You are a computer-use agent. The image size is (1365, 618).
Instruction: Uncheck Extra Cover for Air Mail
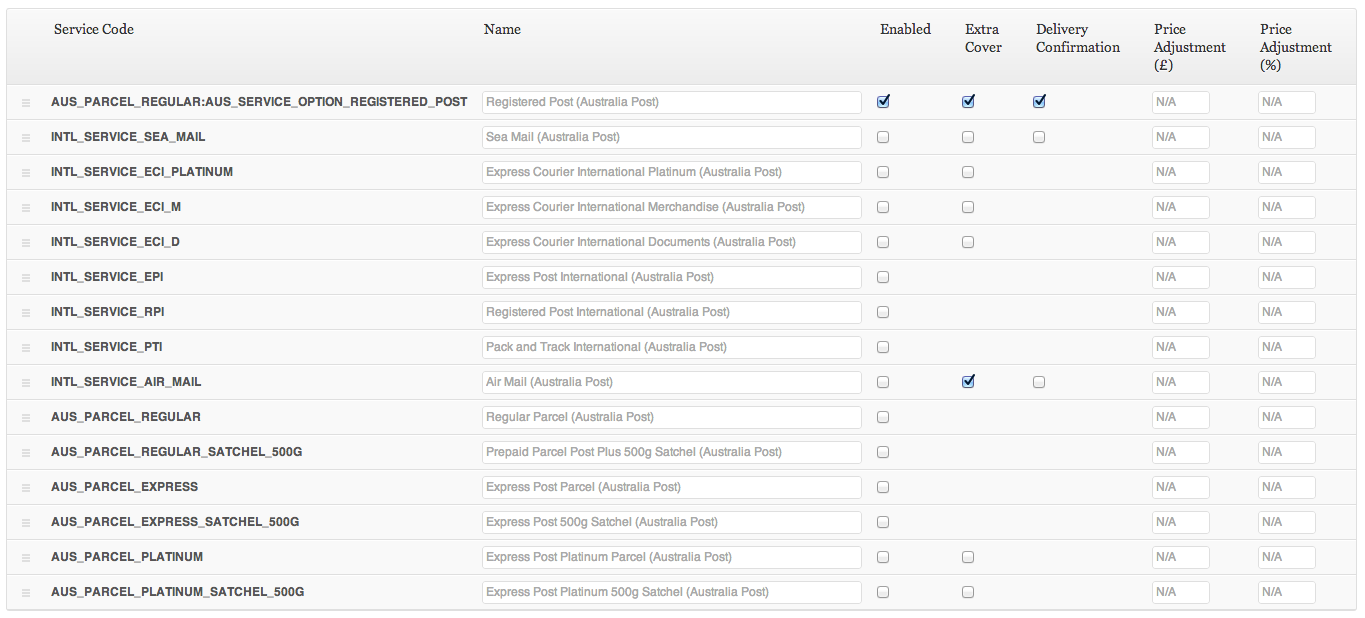coord(968,381)
